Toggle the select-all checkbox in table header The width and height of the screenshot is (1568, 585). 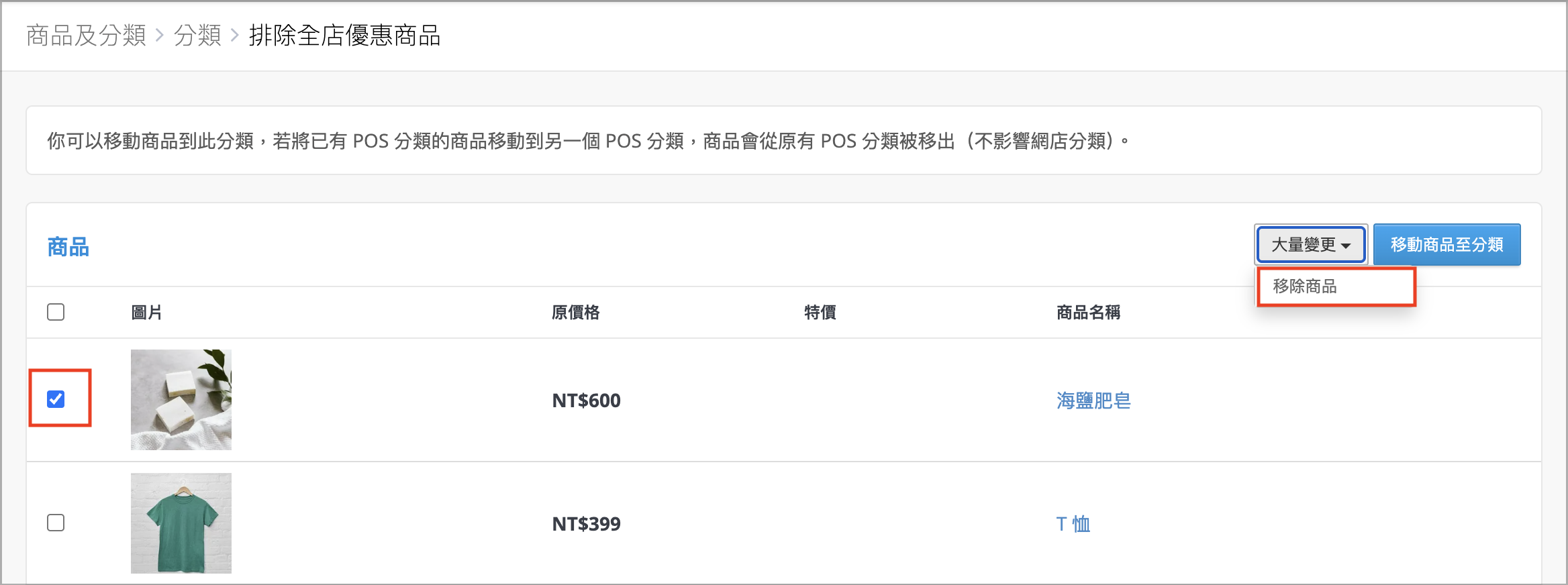[x=56, y=312]
